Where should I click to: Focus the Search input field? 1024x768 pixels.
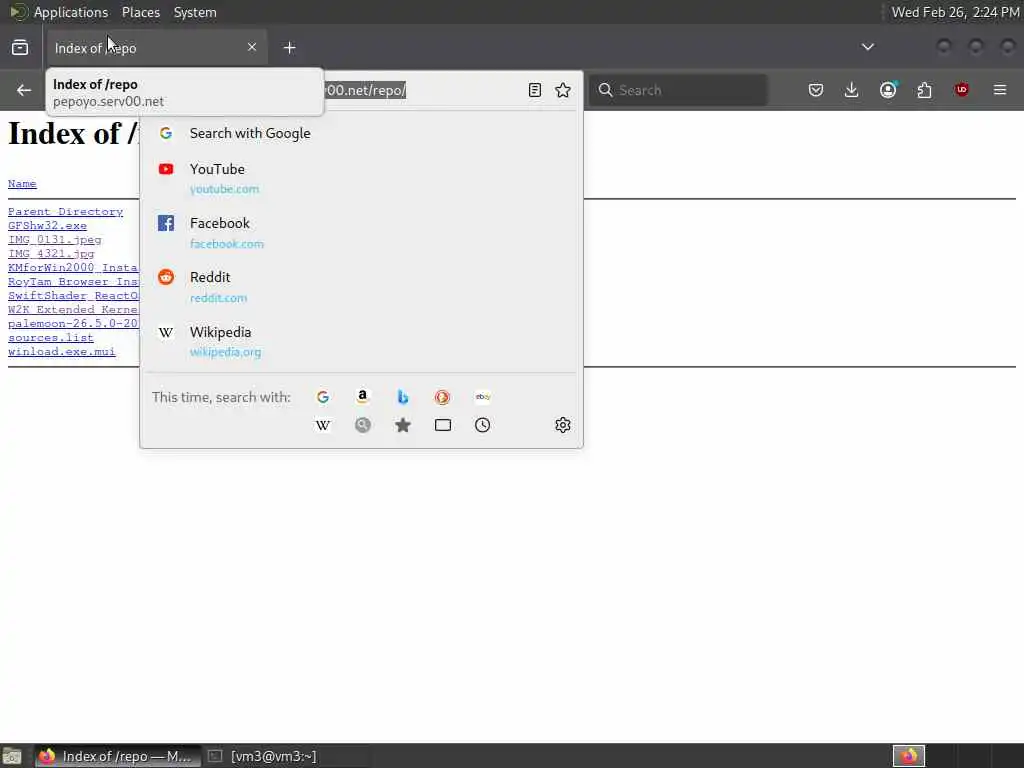pos(679,90)
